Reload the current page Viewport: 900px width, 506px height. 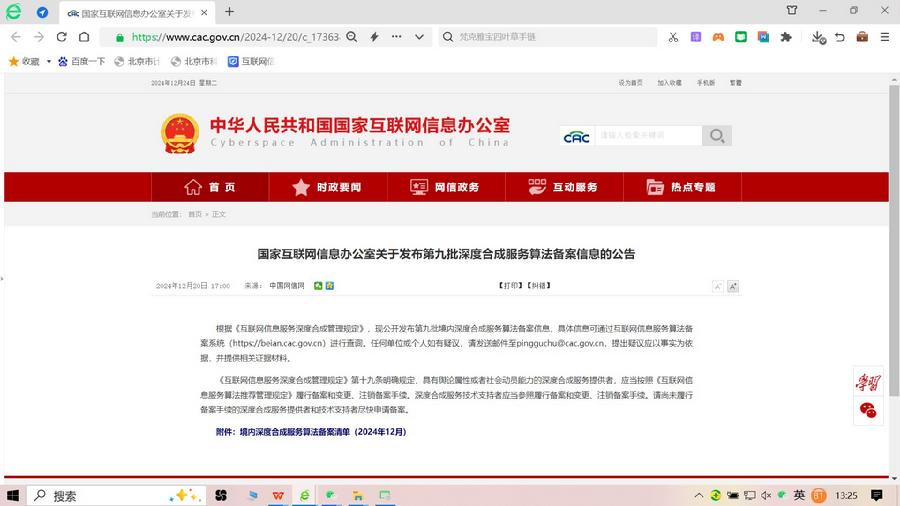click(61, 37)
